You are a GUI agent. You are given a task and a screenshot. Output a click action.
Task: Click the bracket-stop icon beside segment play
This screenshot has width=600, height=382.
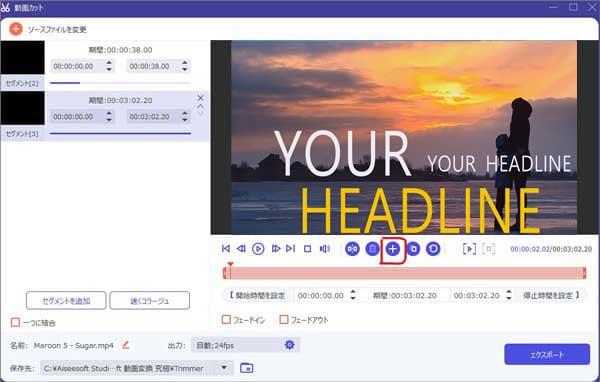click(489, 249)
